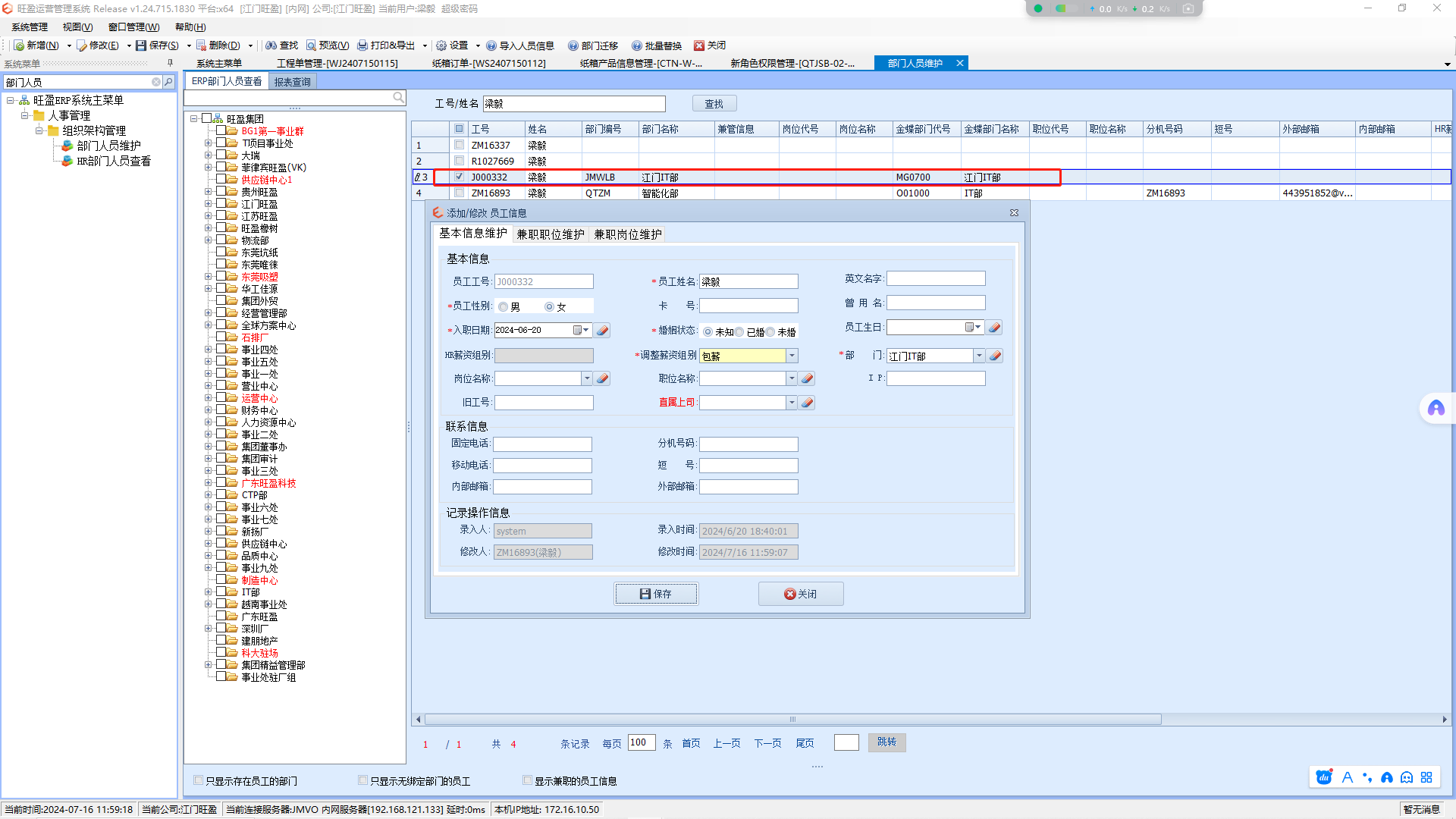Image resolution: width=1456 pixels, height=819 pixels.
Task: Clear the 部门人员 search box text
Action: 156,82
